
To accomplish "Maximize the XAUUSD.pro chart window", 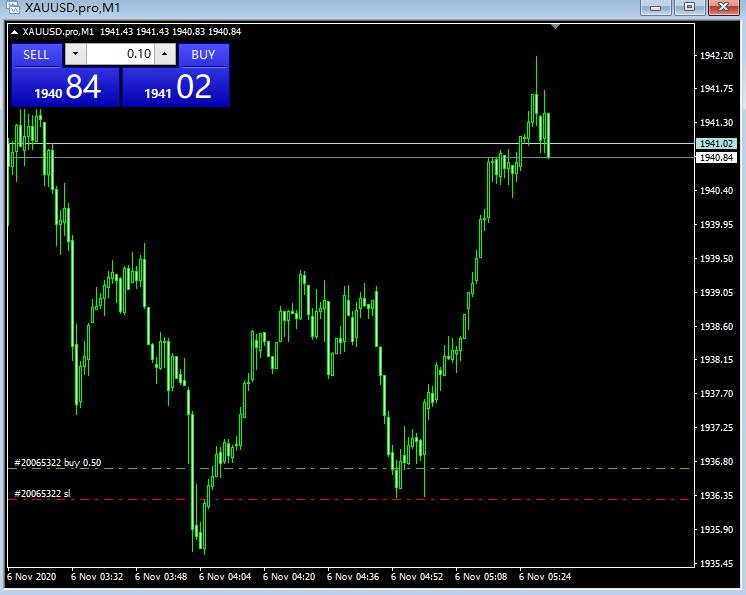I will click(689, 7).
